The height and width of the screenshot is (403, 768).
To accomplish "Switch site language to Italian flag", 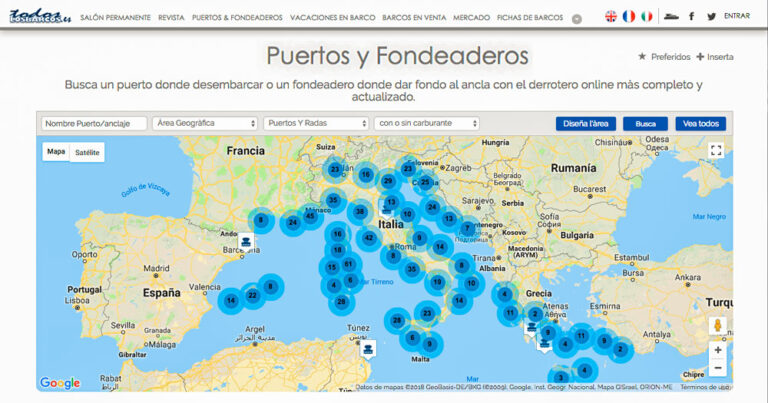I will tap(647, 16).
